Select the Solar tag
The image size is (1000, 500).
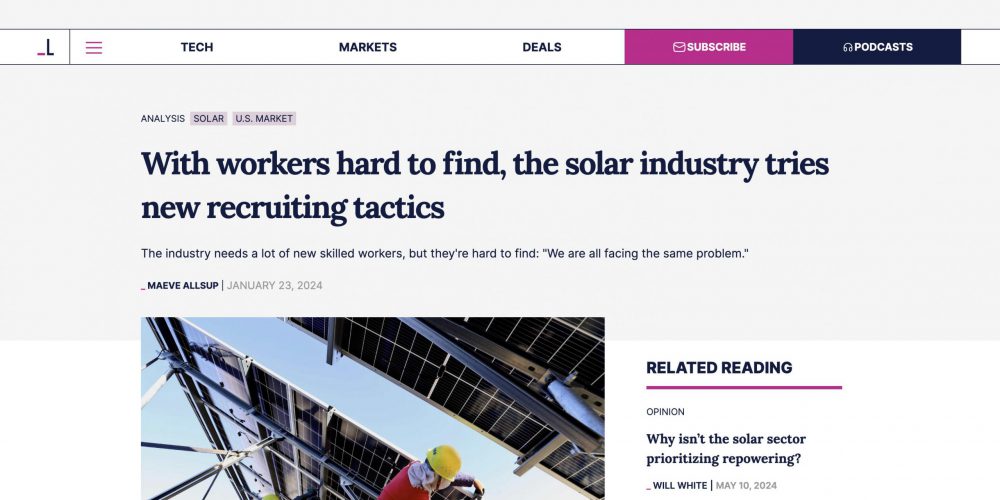pos(209,118)
